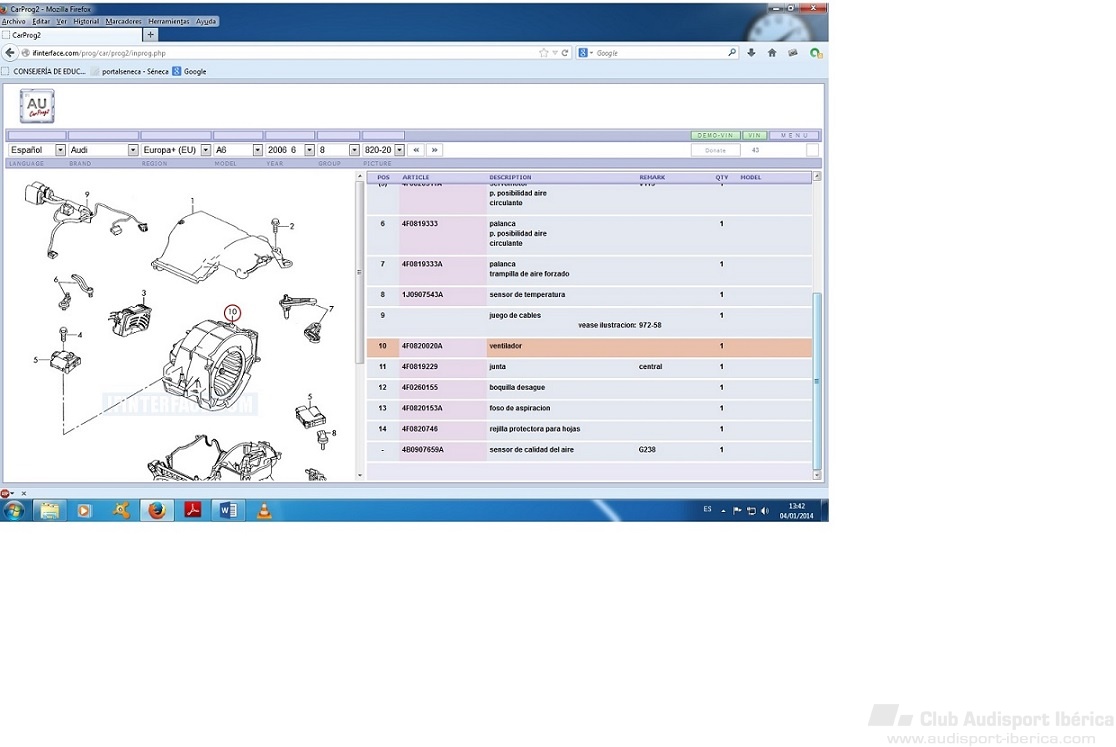Screen dimensions: 1116x747
Task: Select the foso de aspiracion row
Action: (589, 408)
